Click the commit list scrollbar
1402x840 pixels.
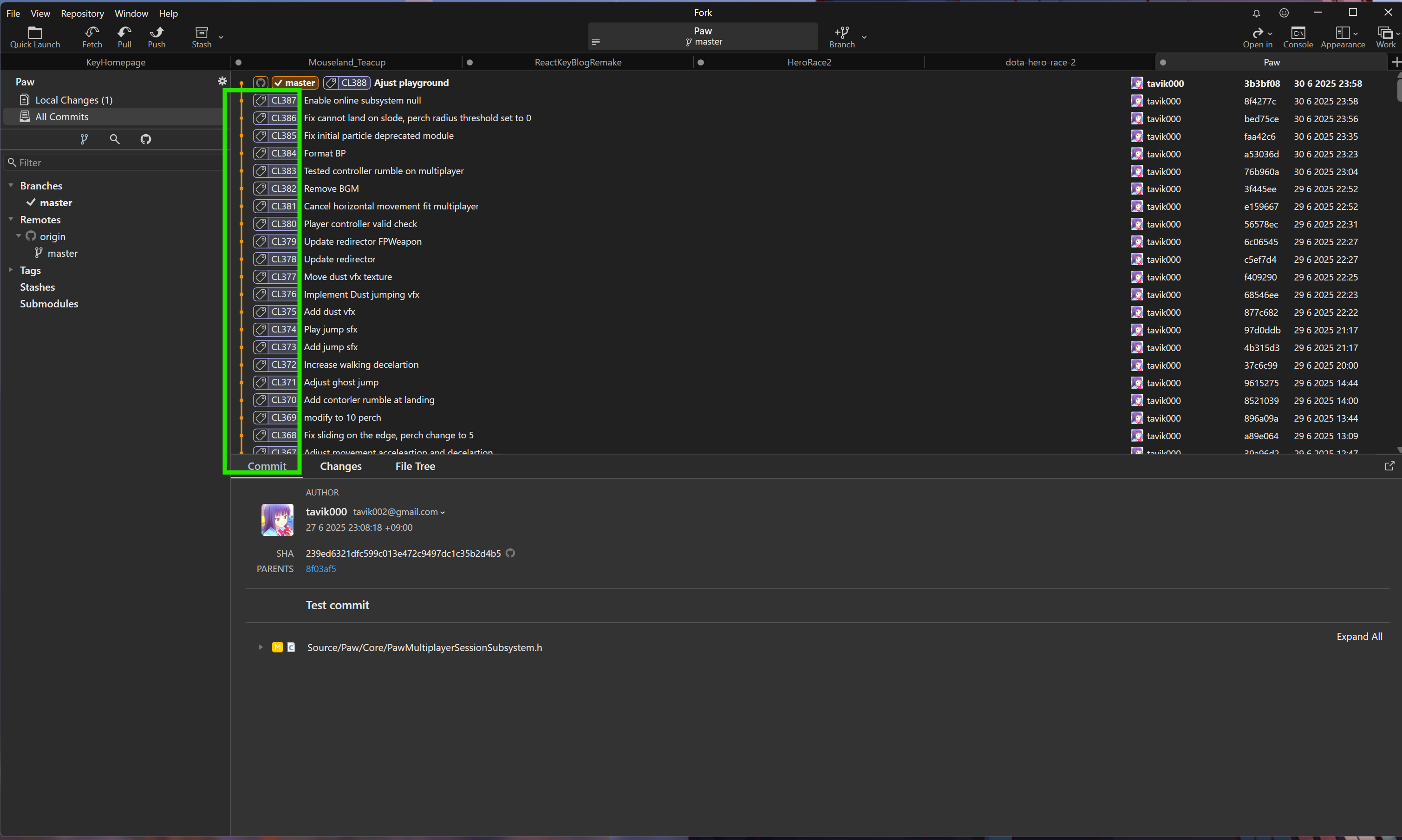1399,91
